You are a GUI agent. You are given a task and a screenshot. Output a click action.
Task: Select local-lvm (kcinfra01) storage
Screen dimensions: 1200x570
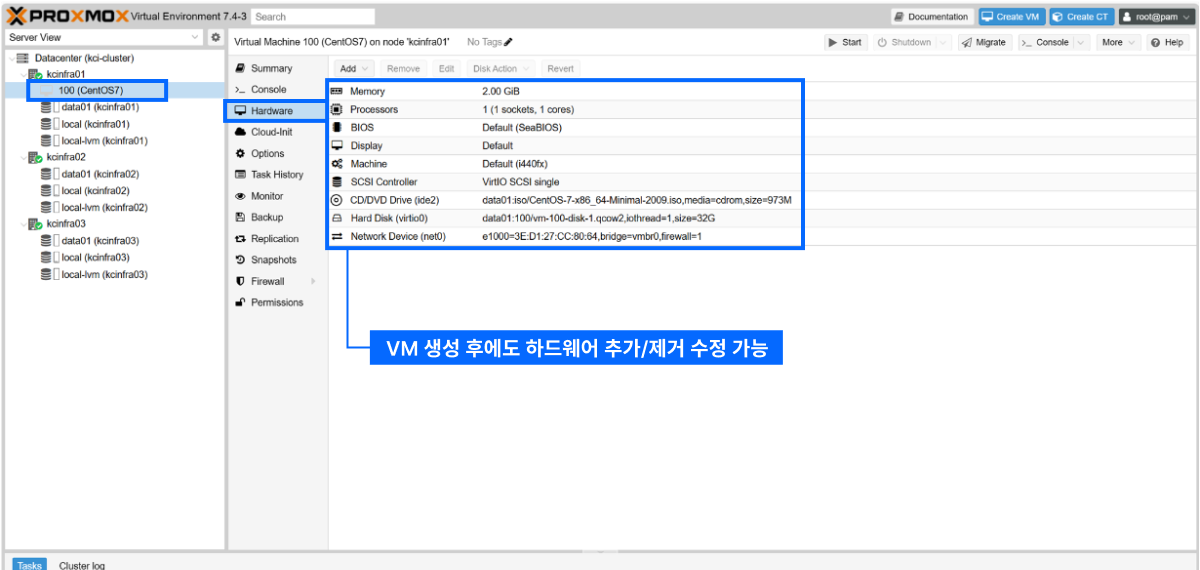tap(105, 140)
